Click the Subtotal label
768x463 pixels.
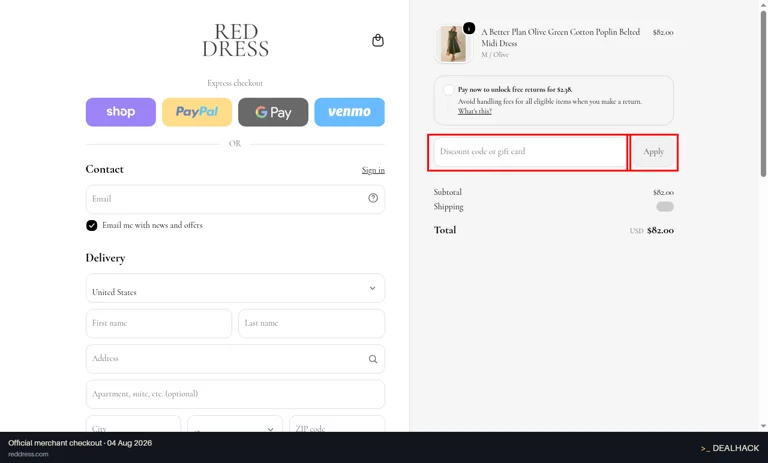click(448, 192)
